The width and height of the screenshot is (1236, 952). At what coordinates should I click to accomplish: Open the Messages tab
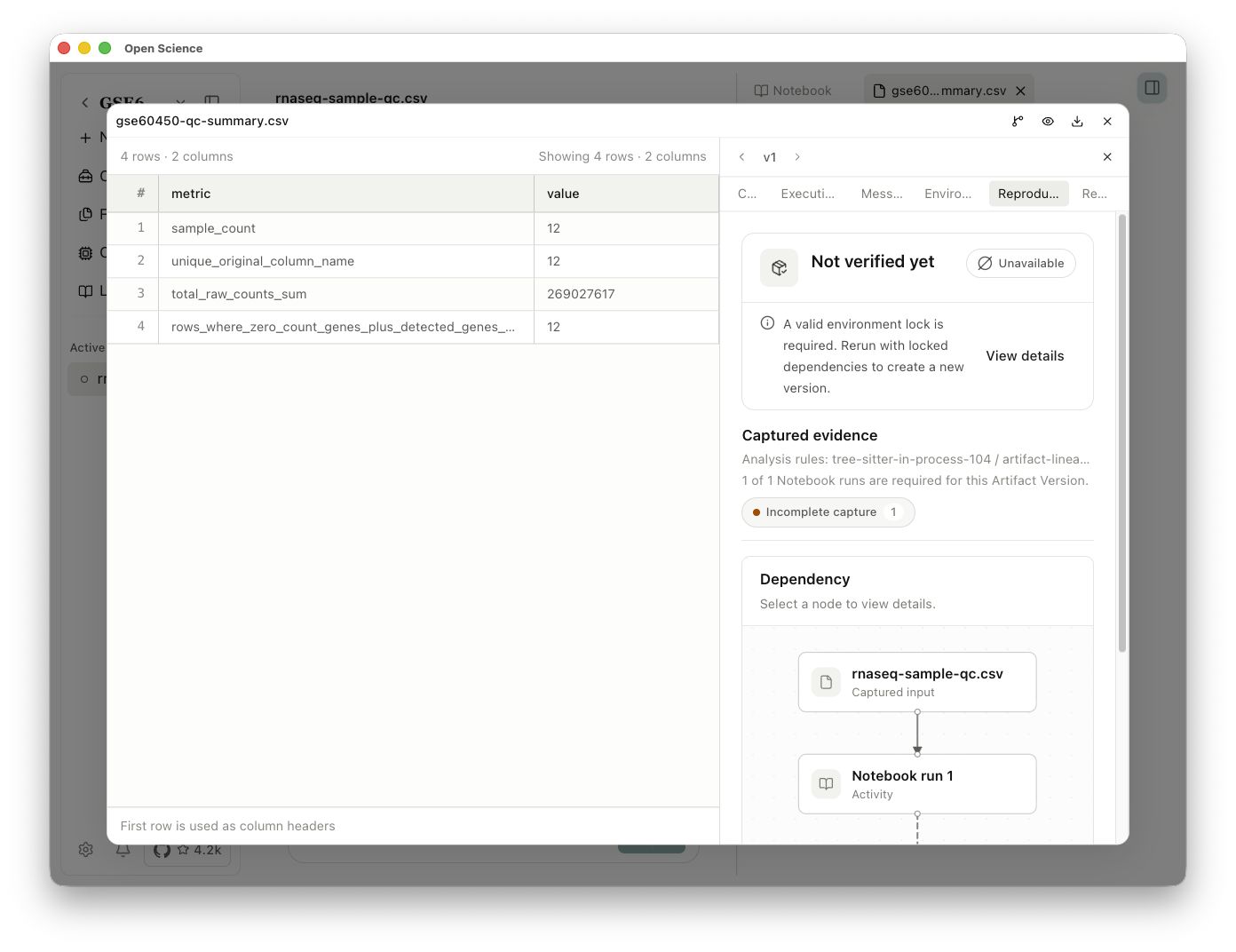(x=882, y=194)
